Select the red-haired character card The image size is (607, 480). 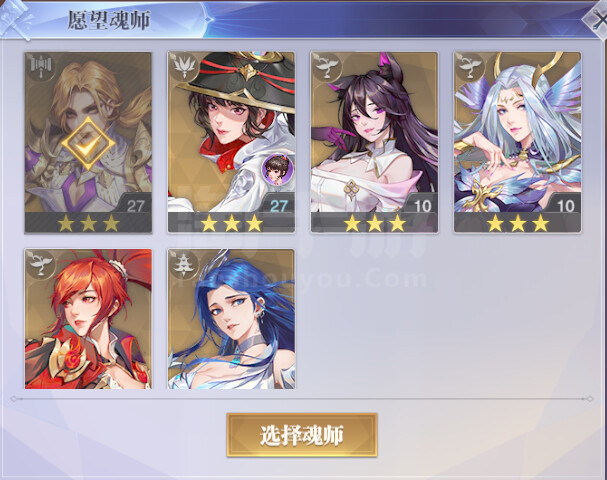pos(88,319)
